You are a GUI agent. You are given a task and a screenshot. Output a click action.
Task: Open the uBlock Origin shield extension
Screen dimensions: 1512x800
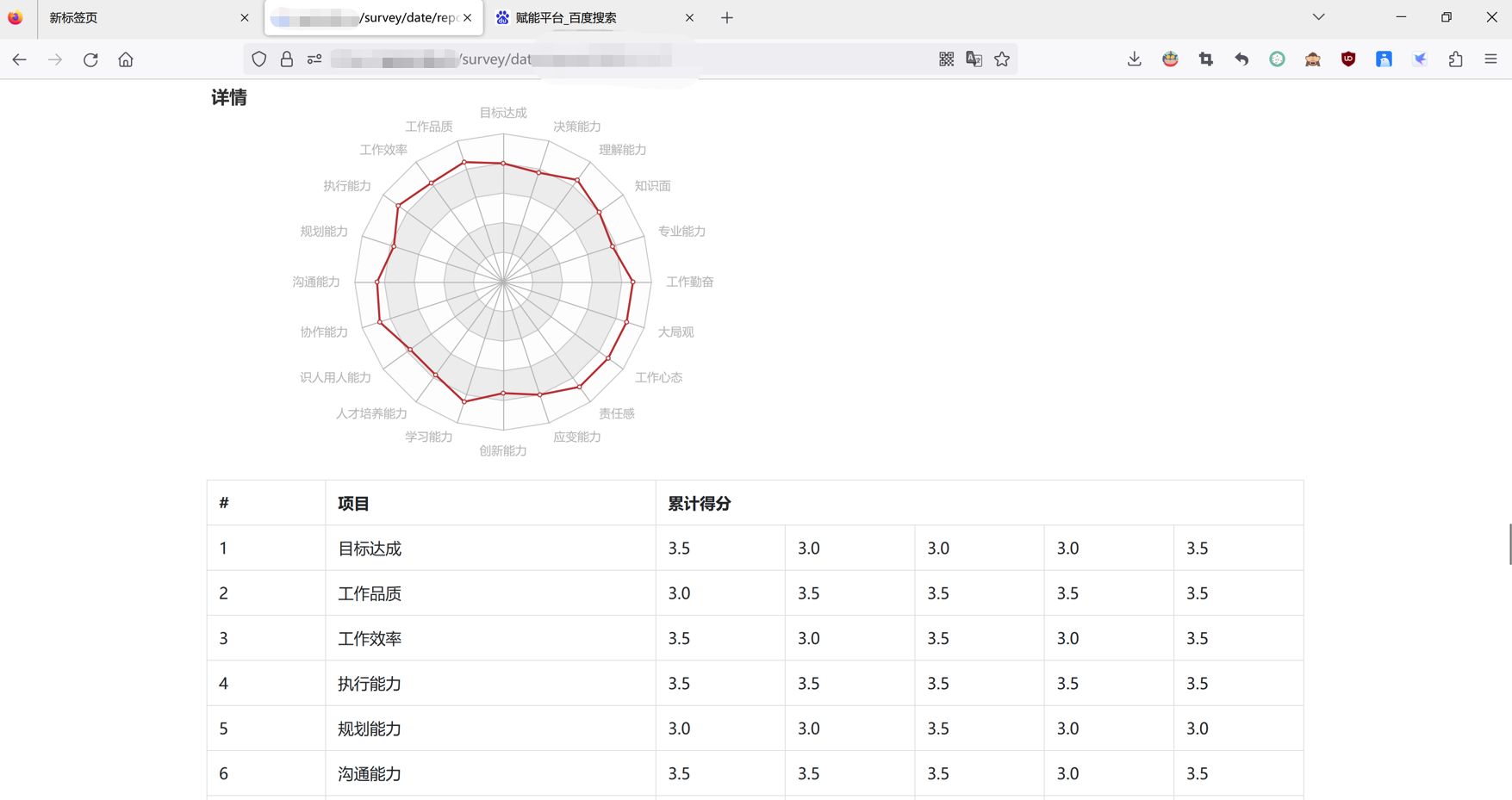coord(1348,59)
